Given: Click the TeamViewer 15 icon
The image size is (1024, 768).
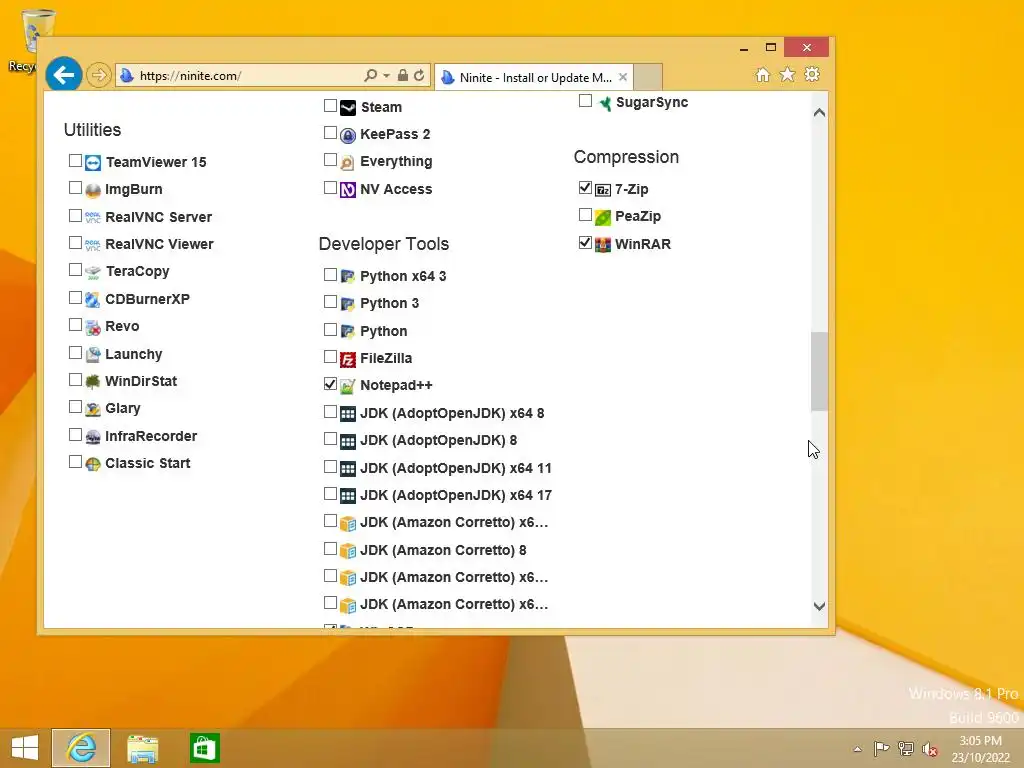Looking at the screenshot, I should click(93, 163).
